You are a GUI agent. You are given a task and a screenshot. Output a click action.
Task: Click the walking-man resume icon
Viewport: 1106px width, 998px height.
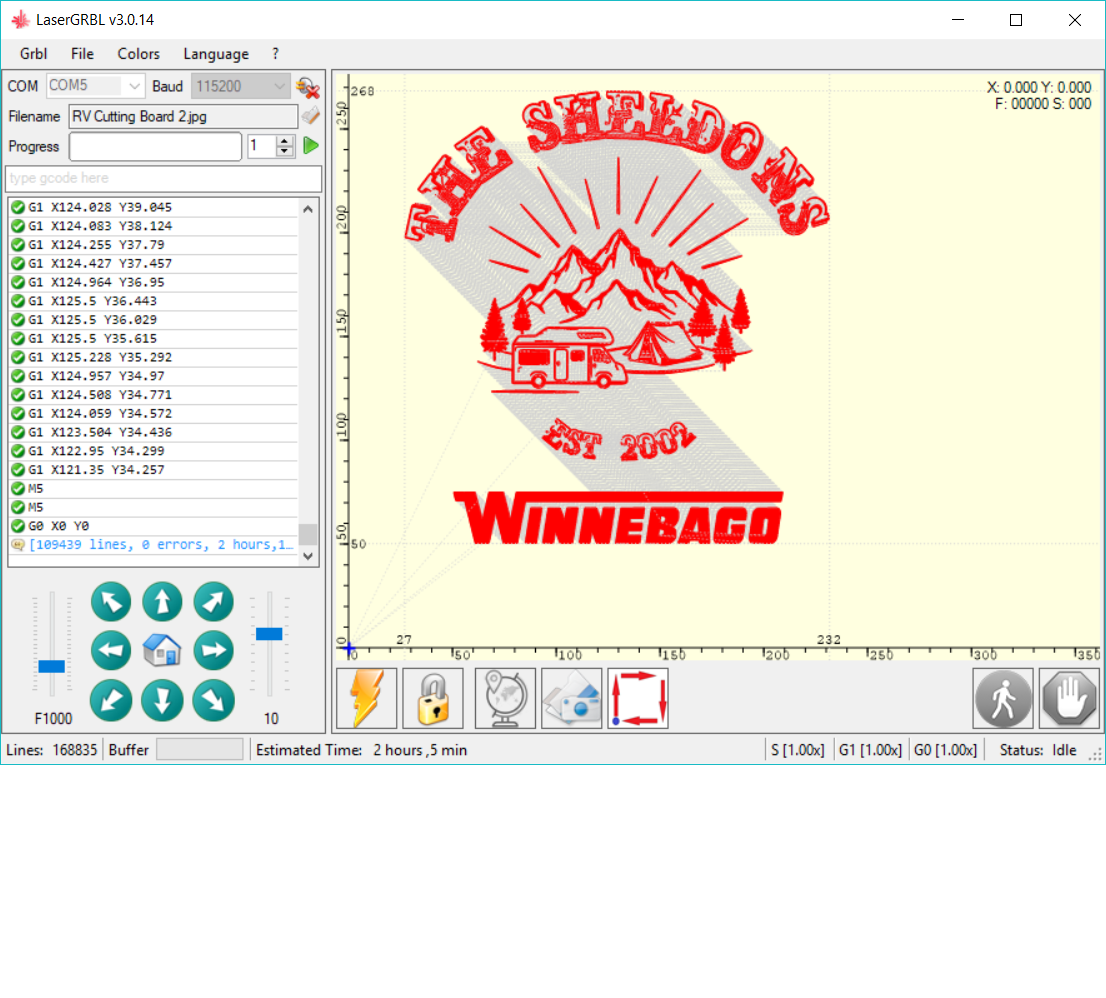tap(1003, 698)
